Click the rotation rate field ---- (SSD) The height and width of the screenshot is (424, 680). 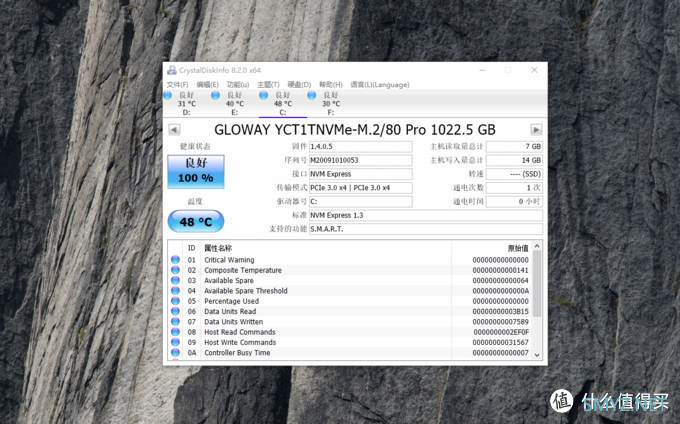point(514,174)
